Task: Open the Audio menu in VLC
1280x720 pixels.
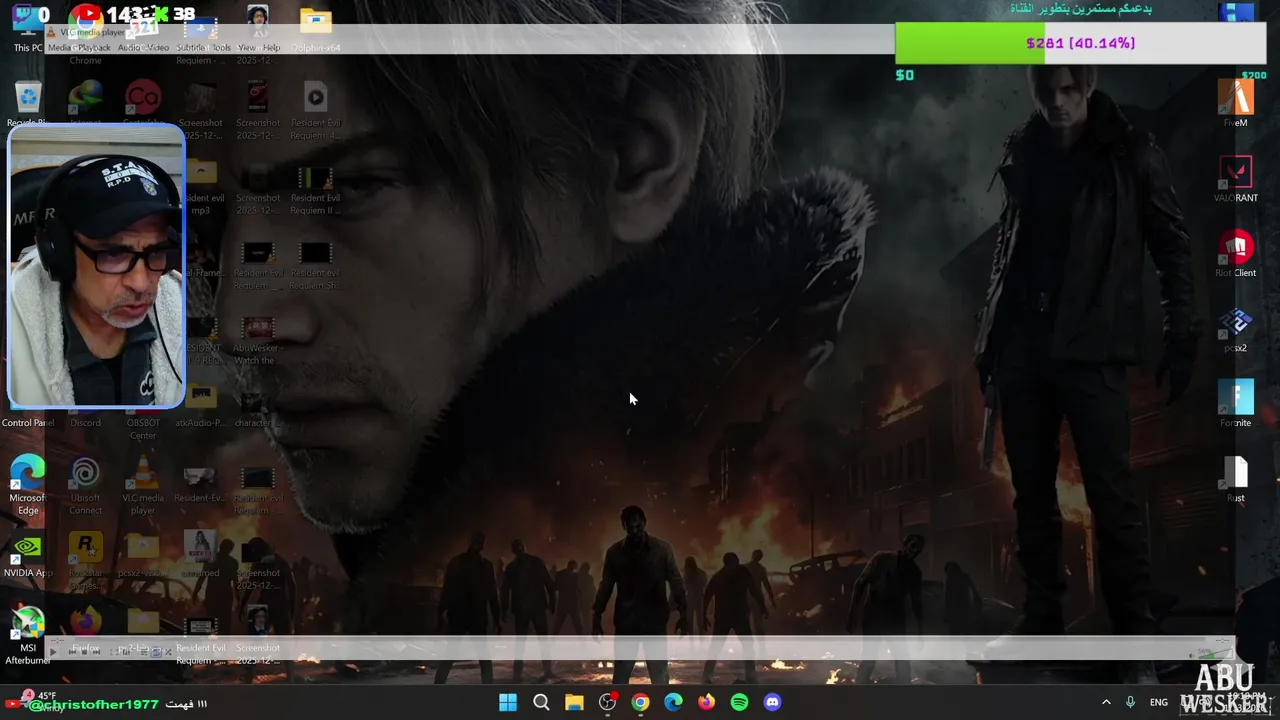Action: click(130, 48)
